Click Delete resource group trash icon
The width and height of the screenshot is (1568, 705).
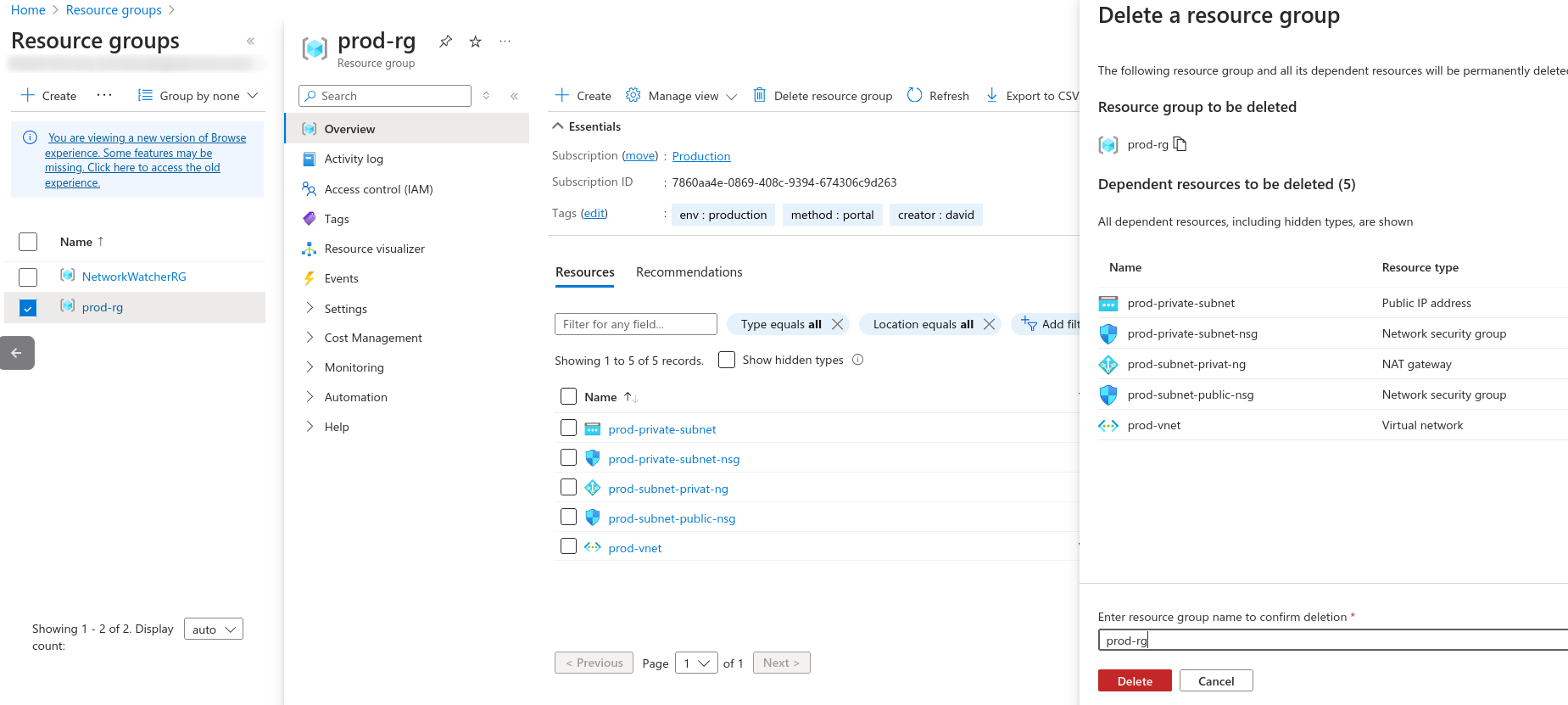click(x=760, y=95)
